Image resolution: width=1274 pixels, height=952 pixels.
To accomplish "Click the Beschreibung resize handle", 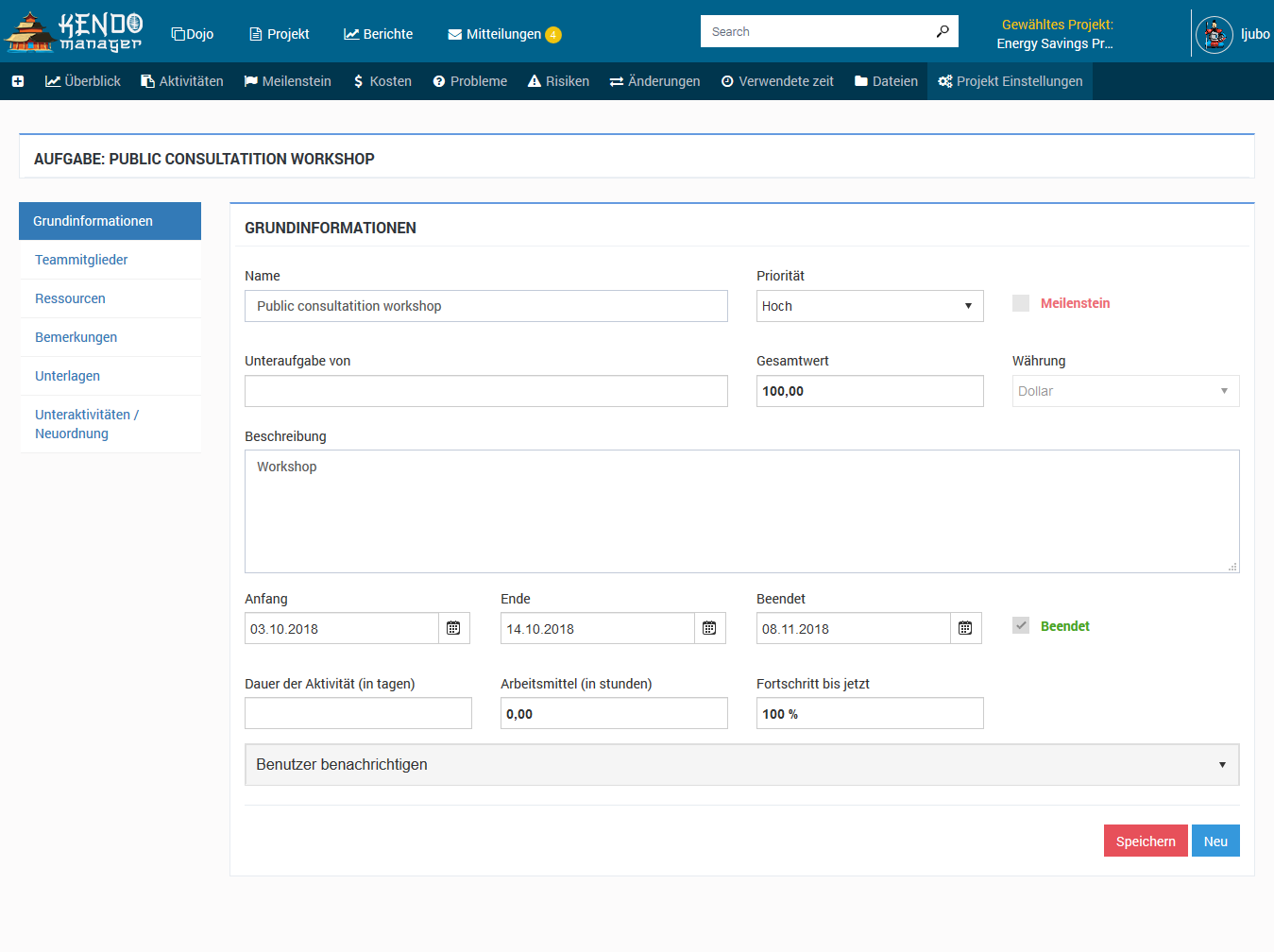I will point(1232,567).
